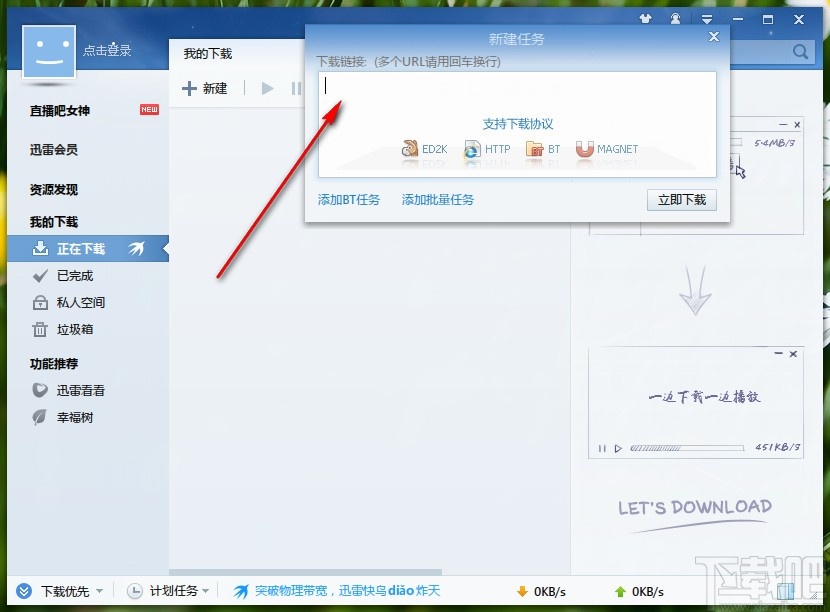
Task: Open 垃圾箱 trash in the sidebar
Action: [x=75, y=329]
